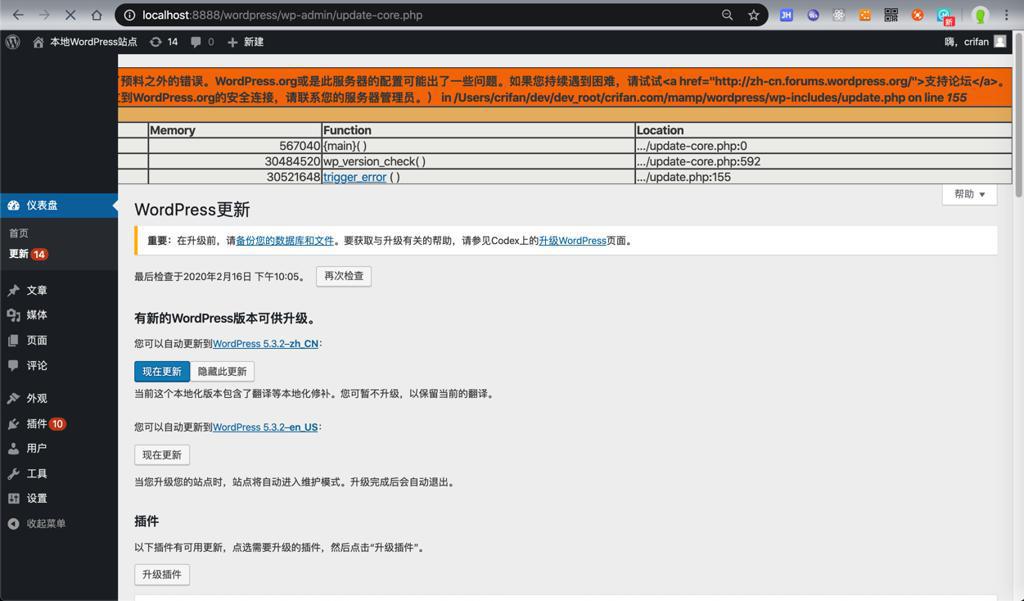
Task: Click the page vertical scrollbar
Action: [1018, 114]
